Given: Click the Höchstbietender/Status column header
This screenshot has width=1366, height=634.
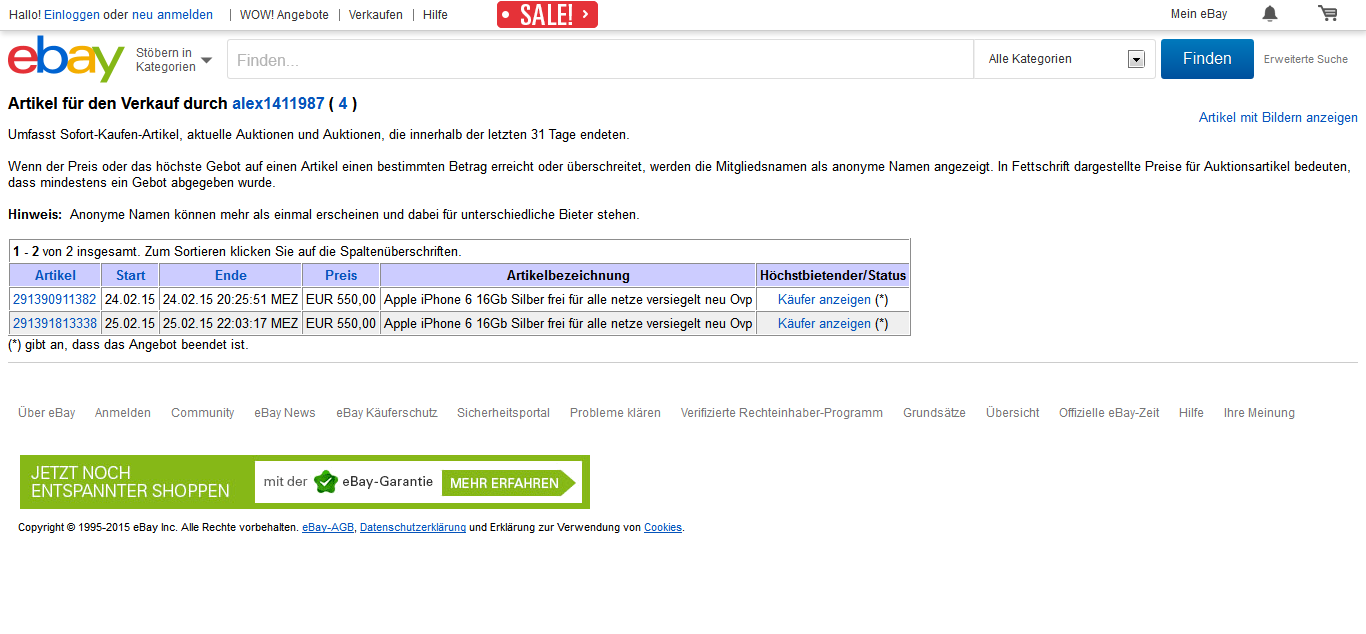Looking at the screenshot, I should [833, 276].
